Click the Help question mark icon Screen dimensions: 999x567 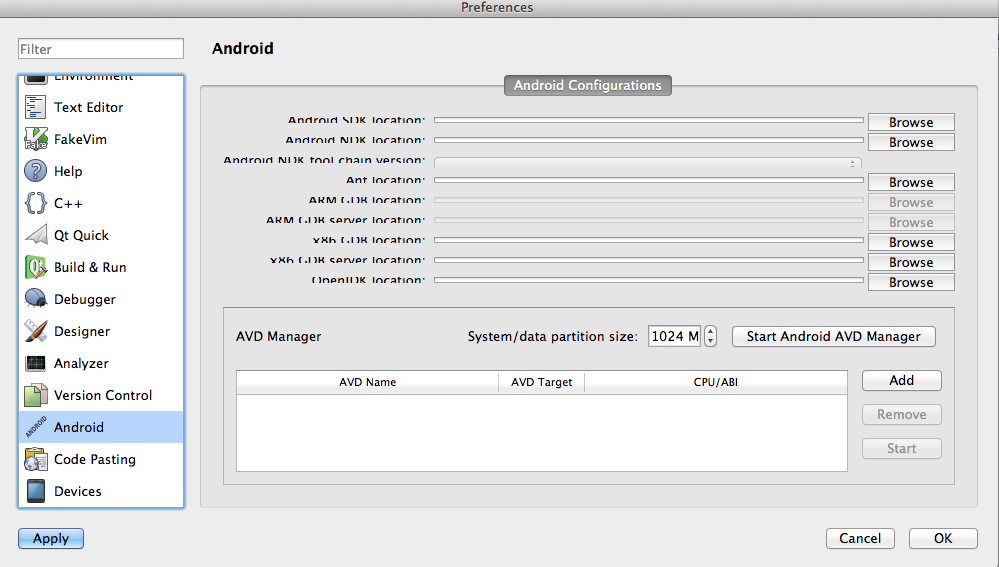[36, 171]
